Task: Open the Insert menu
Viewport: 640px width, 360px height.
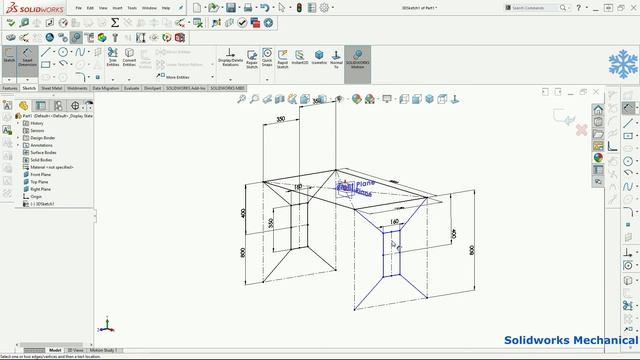Action: point(117,8)
